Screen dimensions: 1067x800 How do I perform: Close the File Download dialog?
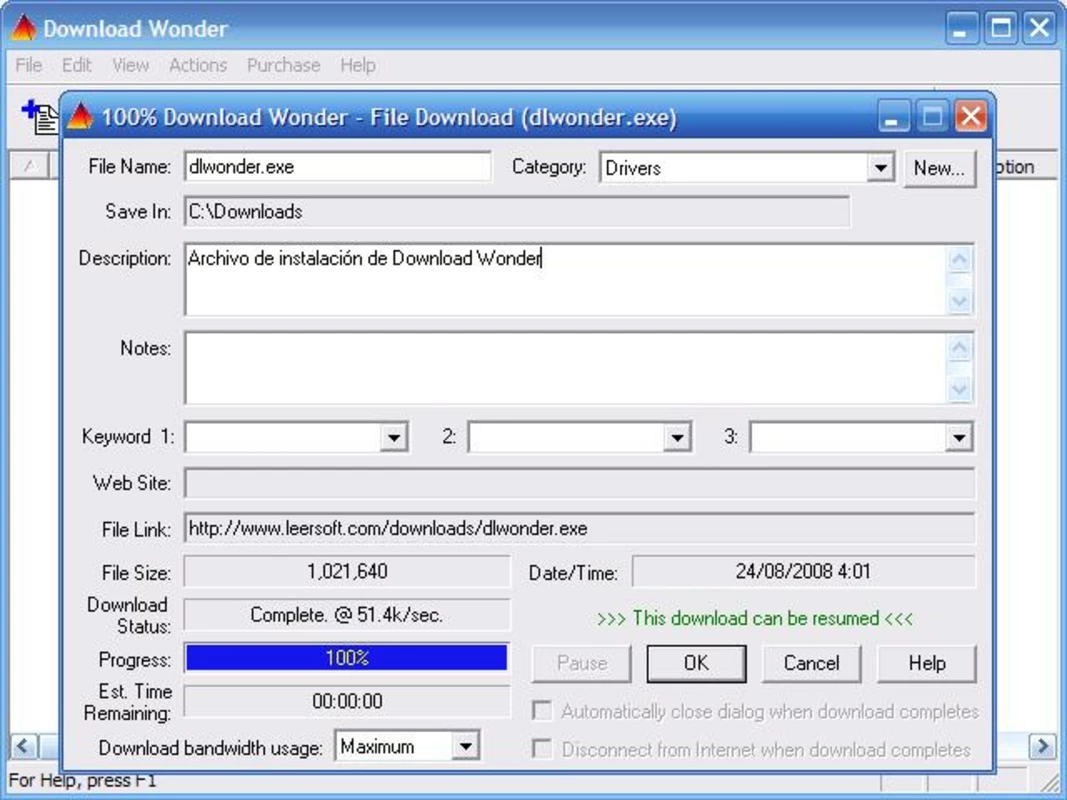pos(971,116)
